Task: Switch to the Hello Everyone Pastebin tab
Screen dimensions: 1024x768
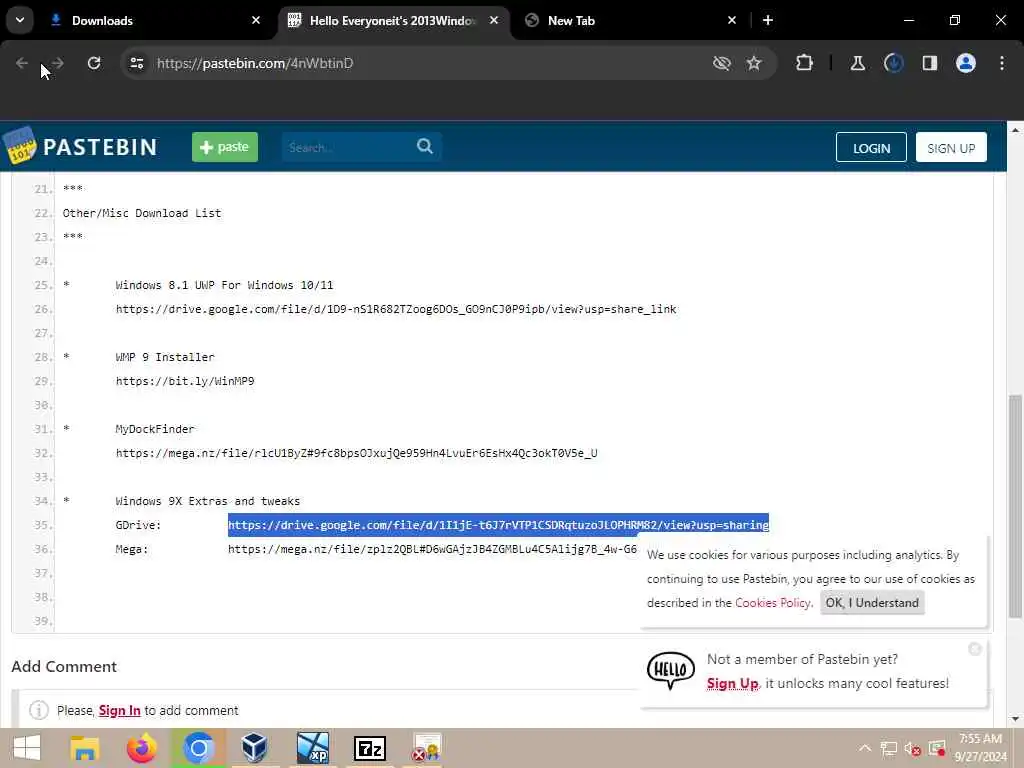Action: (392, 21)
